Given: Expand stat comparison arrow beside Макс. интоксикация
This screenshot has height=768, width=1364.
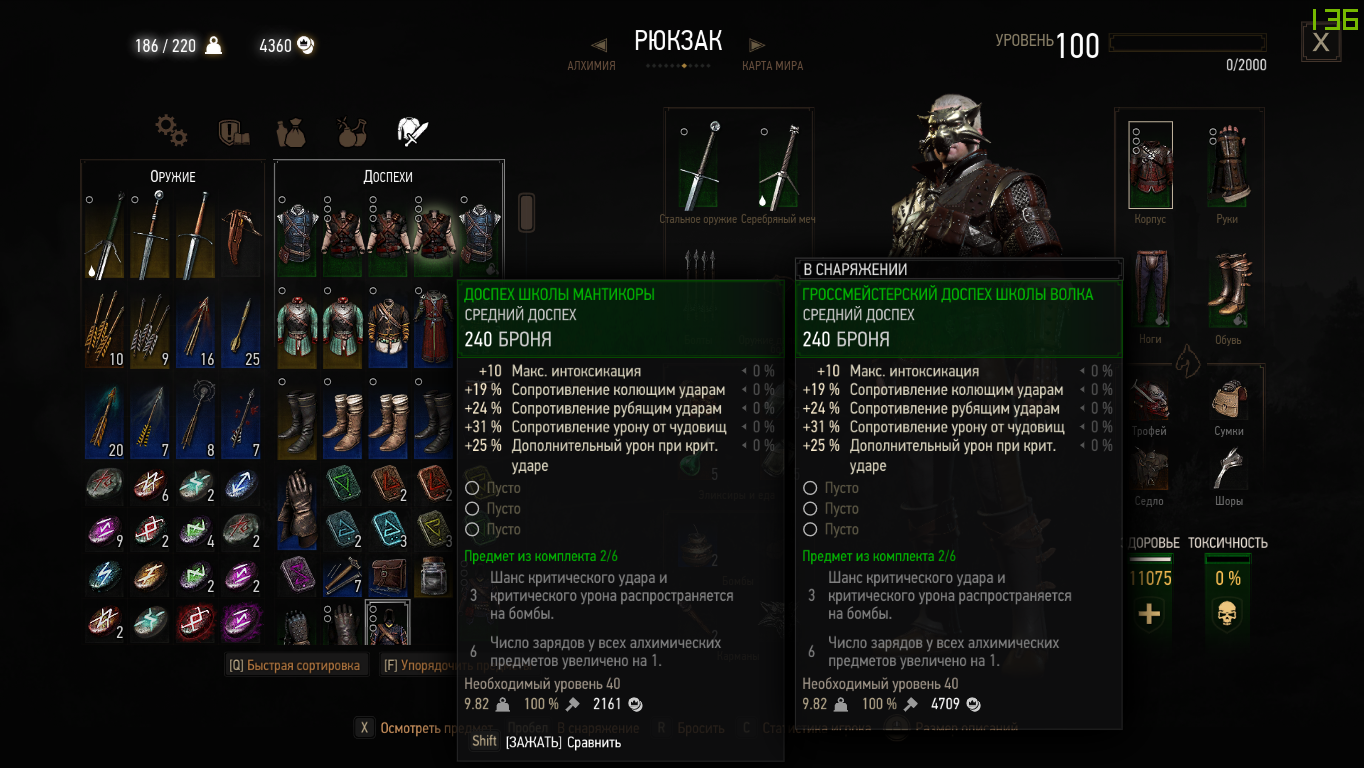Looking at the screenshot, I should coord(745,371).
